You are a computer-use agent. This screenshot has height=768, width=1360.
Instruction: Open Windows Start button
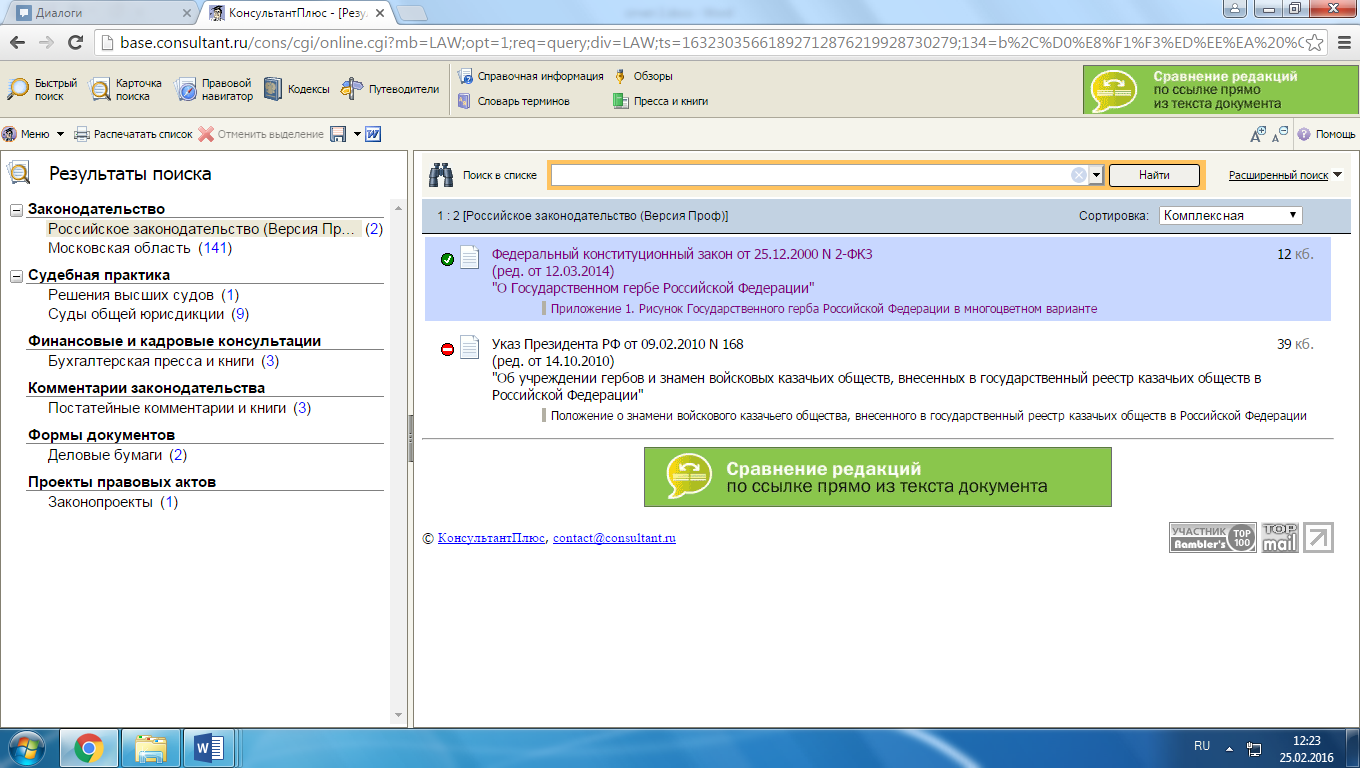tap(27, 747)
